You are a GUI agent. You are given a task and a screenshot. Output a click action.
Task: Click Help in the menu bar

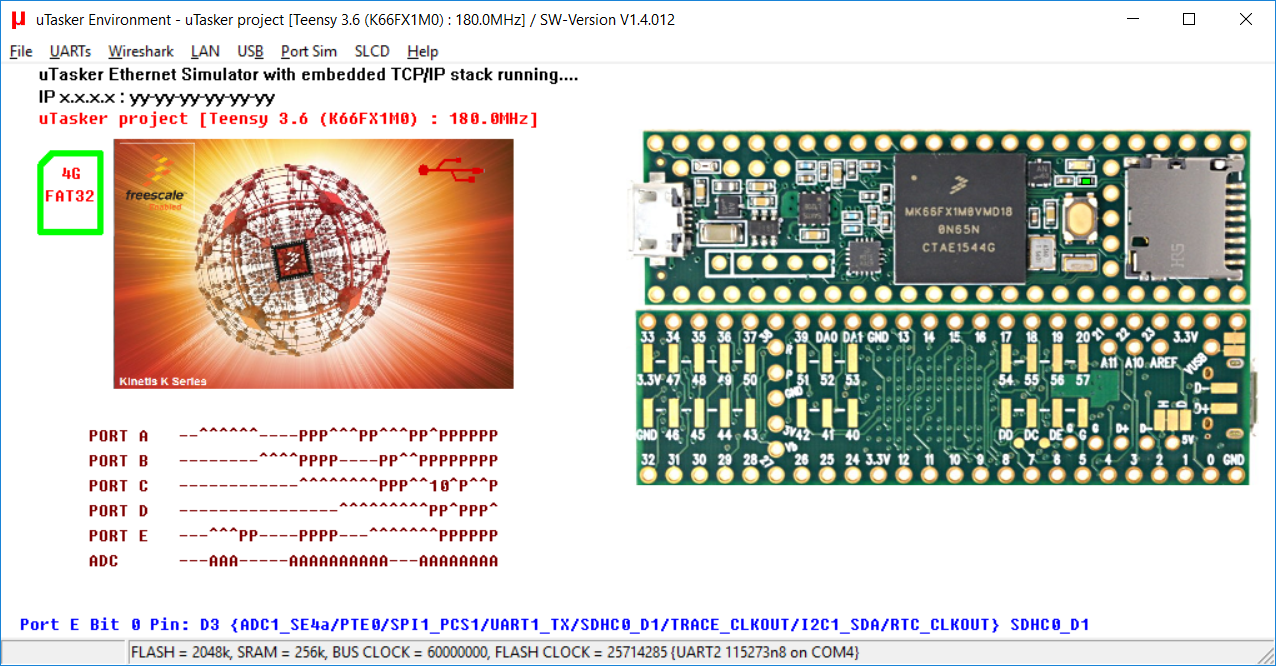[422, 51]
